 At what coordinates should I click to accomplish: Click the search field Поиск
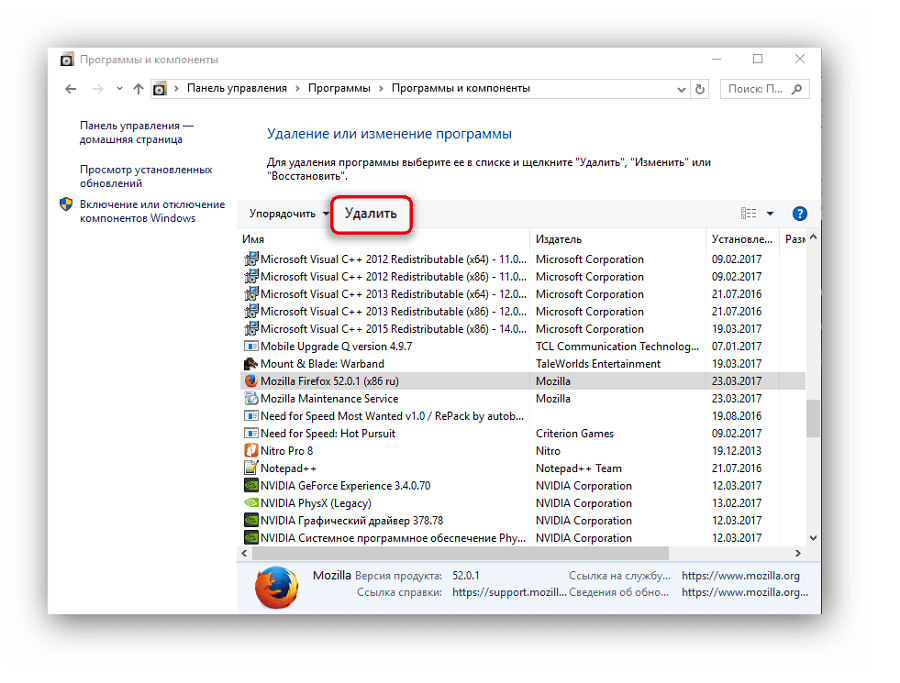pos(756,89)
